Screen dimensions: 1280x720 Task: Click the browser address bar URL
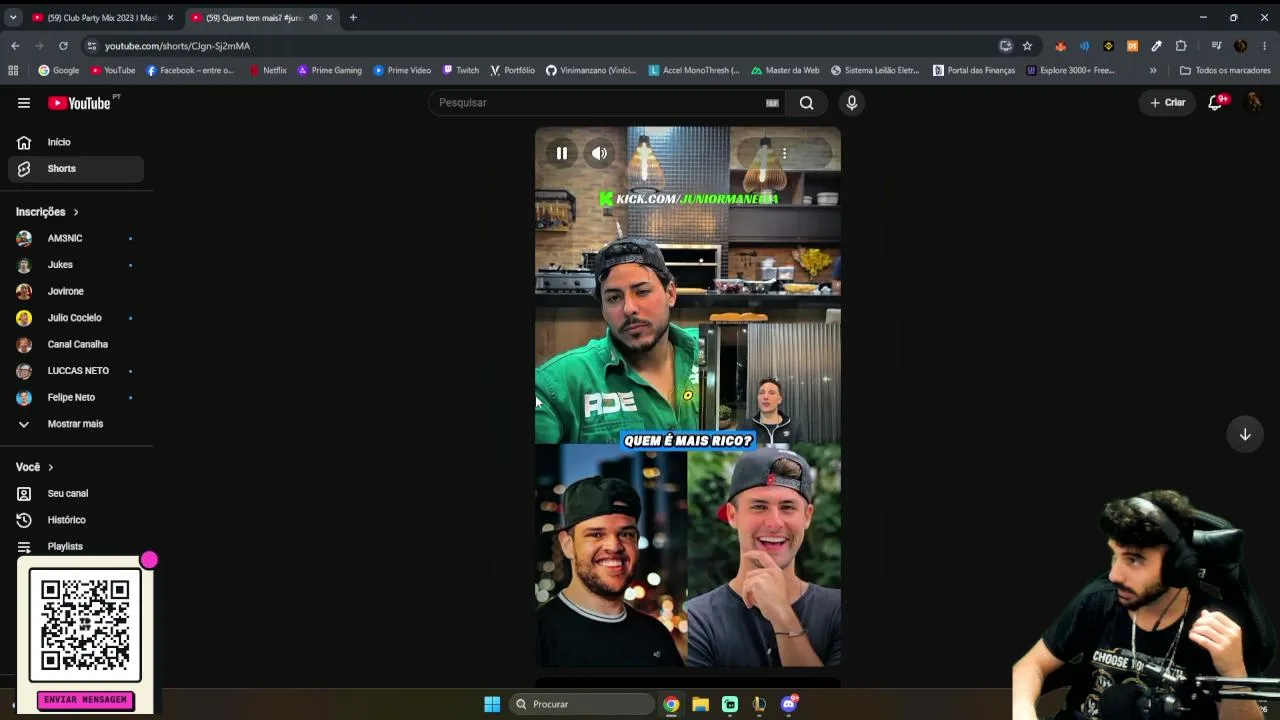(177, 46)
